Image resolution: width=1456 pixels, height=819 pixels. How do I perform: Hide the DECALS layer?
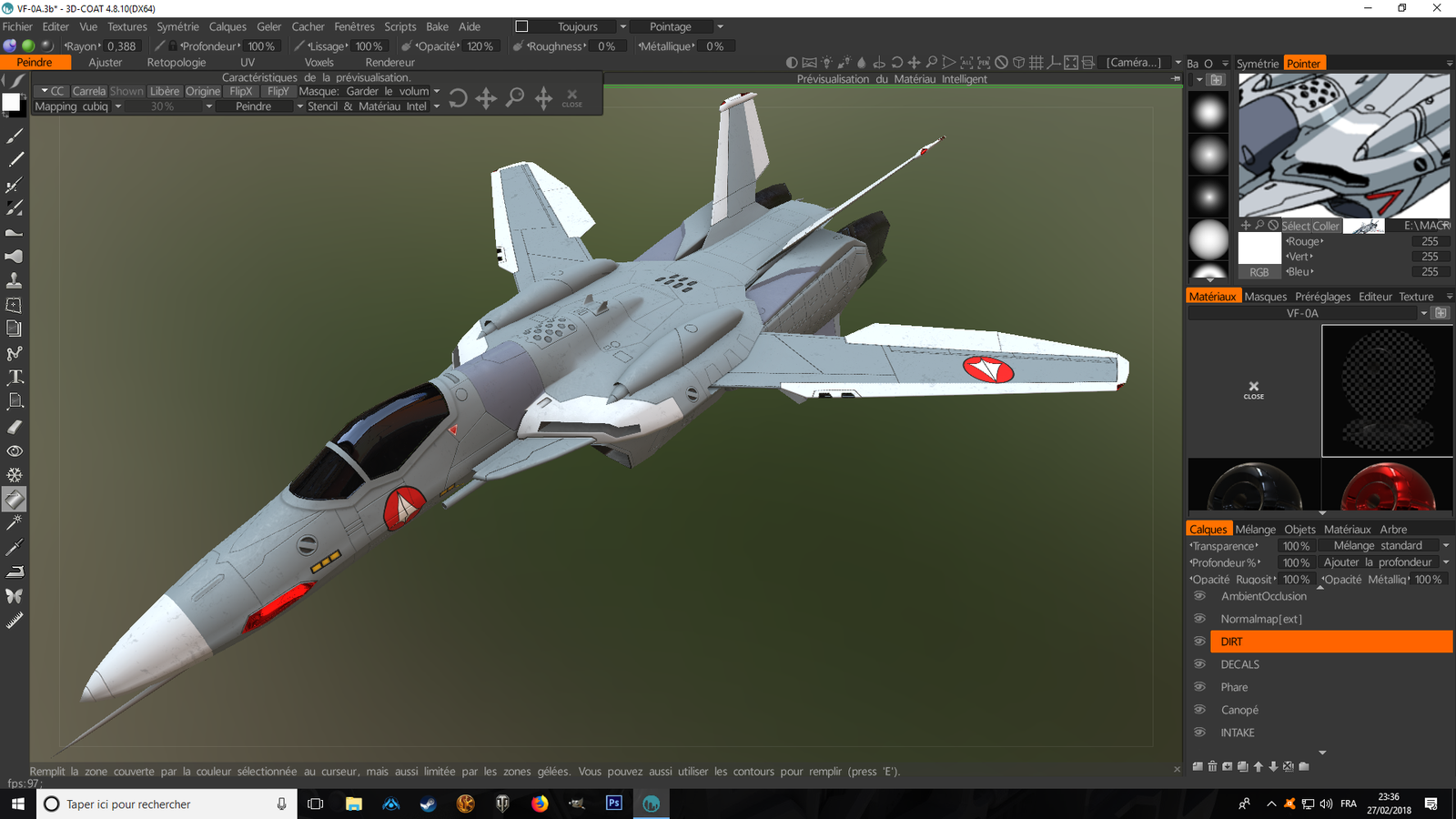[1199, 664]
